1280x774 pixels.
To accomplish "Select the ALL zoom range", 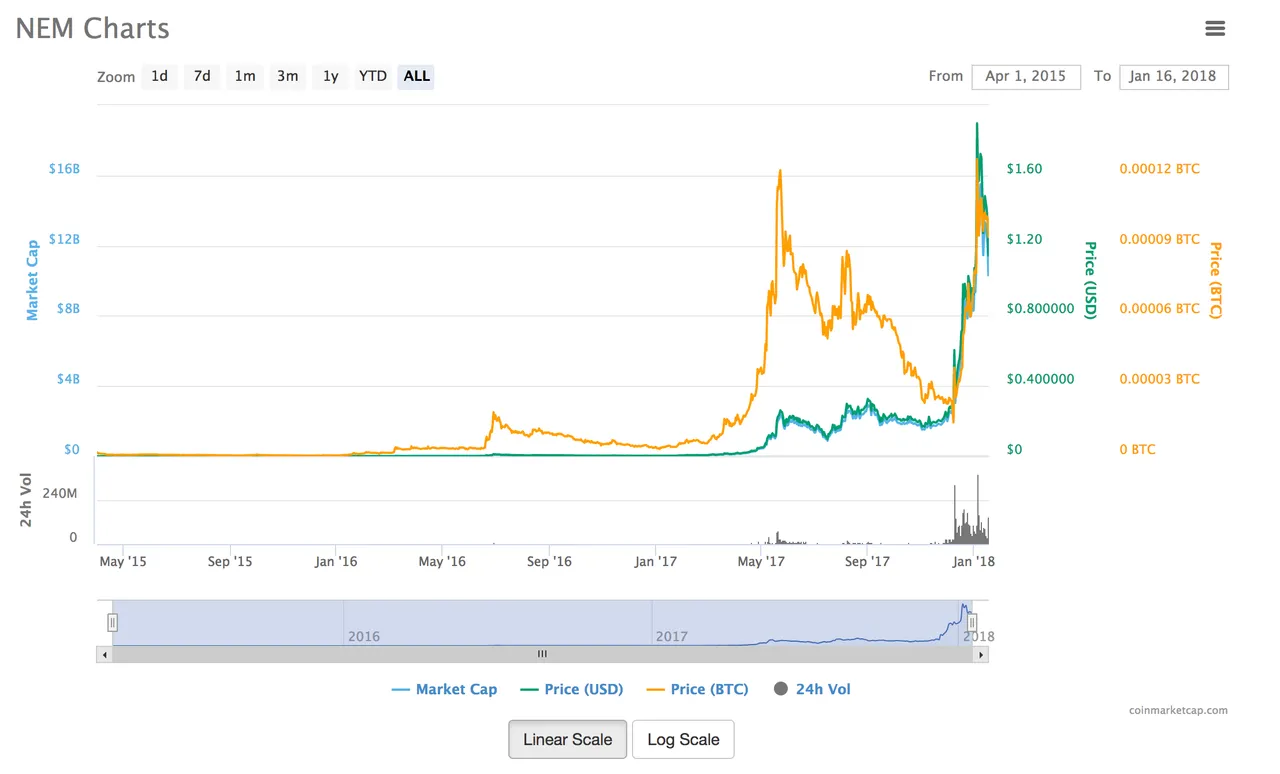I will (417, 76).
